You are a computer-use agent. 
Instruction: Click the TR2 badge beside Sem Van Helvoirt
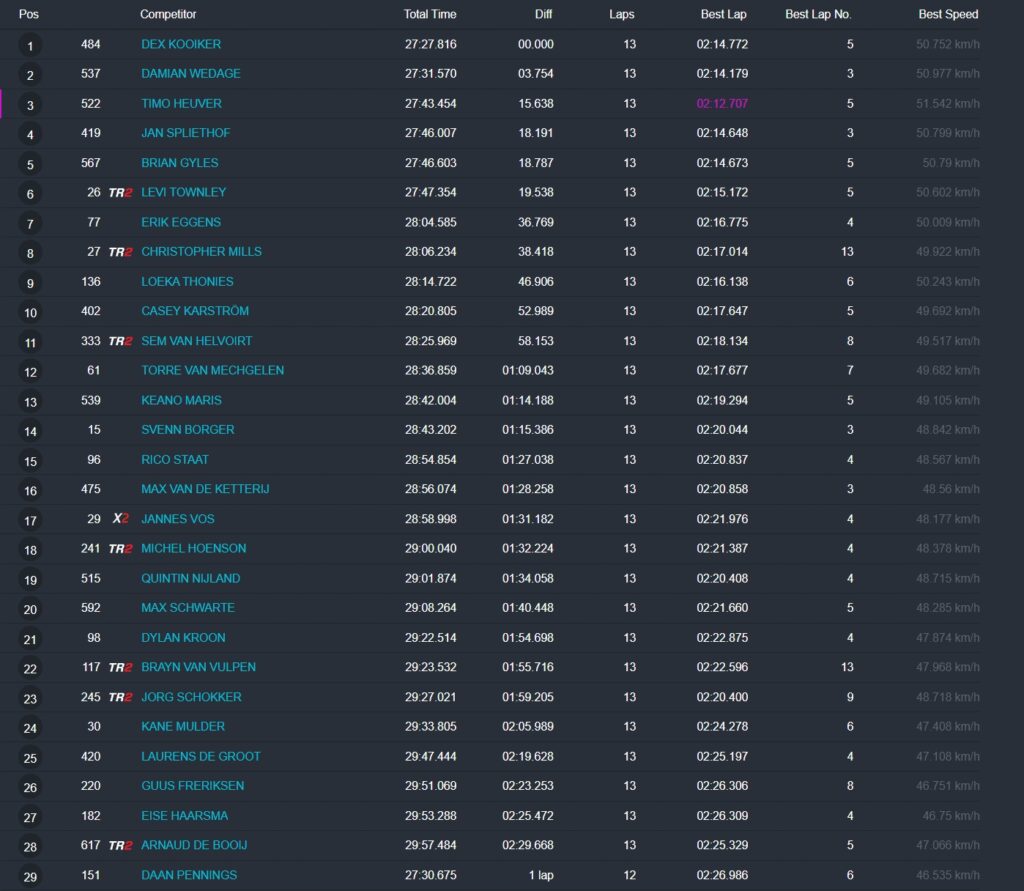120,341
